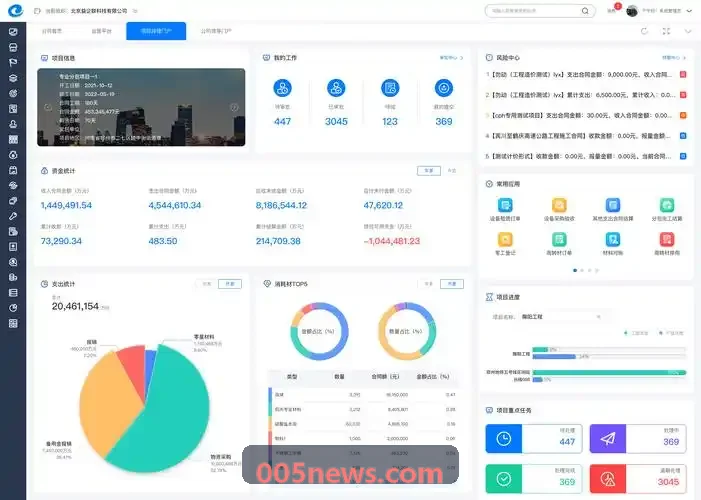Screen dimensions: 701x500
Task: Click the switch icon beside the organization name
Action: coord(135,11)
